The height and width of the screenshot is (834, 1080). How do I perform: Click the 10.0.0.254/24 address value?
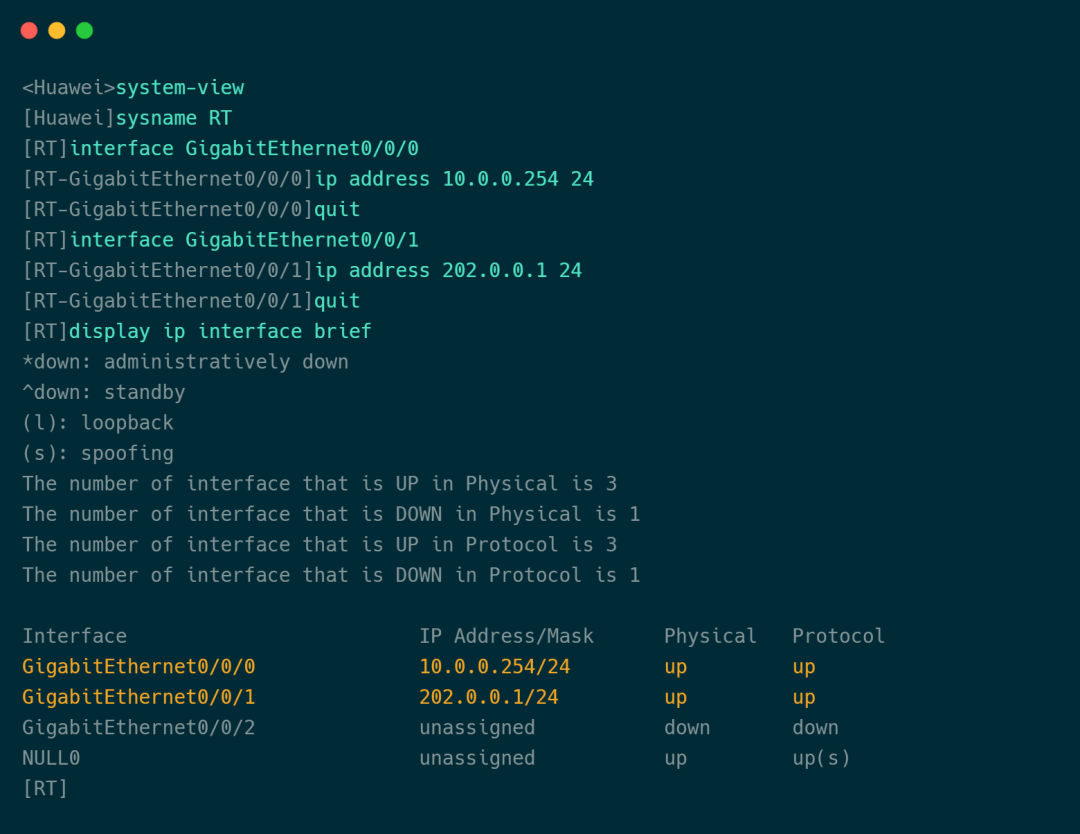pyautogui.click(x=495, y=667)
